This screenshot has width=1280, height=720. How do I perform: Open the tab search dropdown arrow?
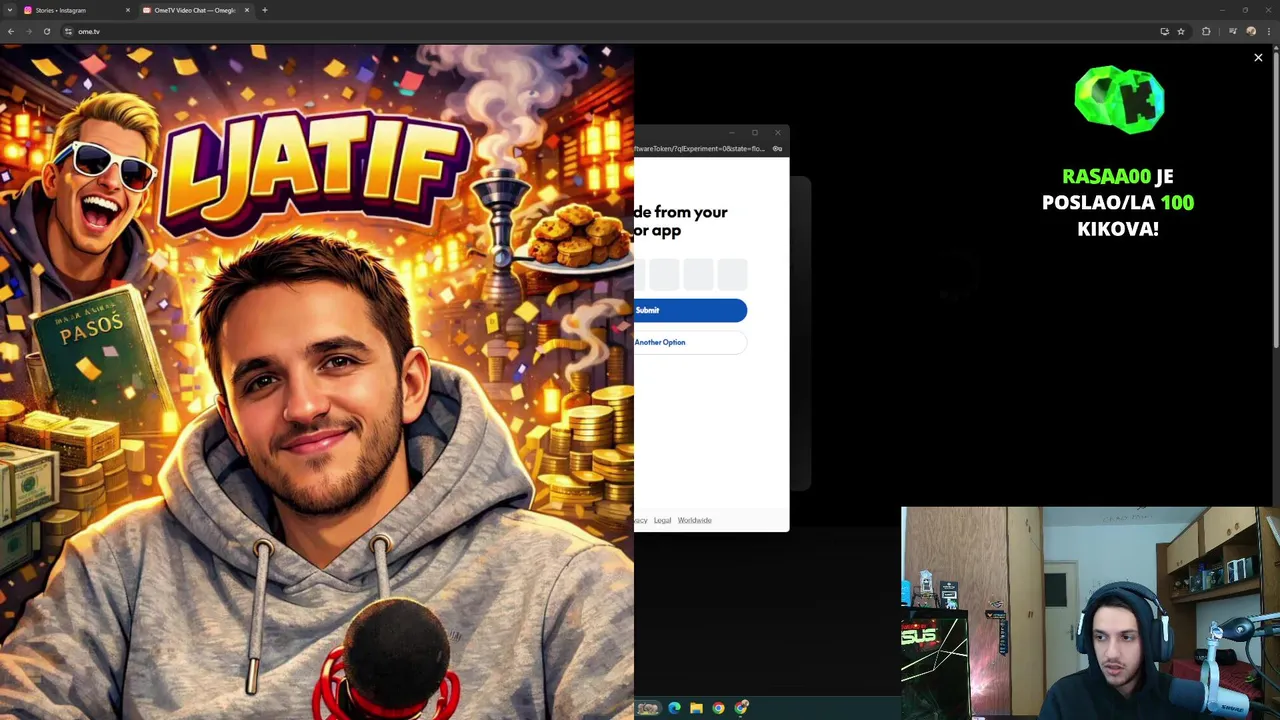click(10, 10)
